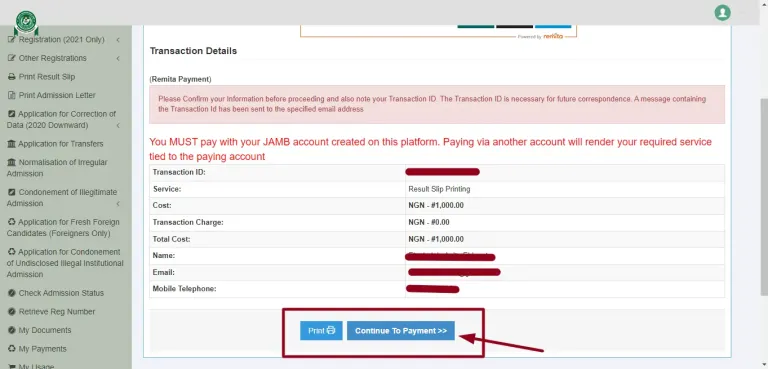Image resolution: width=768 pixels, height=369 pixels.
Task: Click the remita logo
Action: pyautogui.click(x=553, y=37)
